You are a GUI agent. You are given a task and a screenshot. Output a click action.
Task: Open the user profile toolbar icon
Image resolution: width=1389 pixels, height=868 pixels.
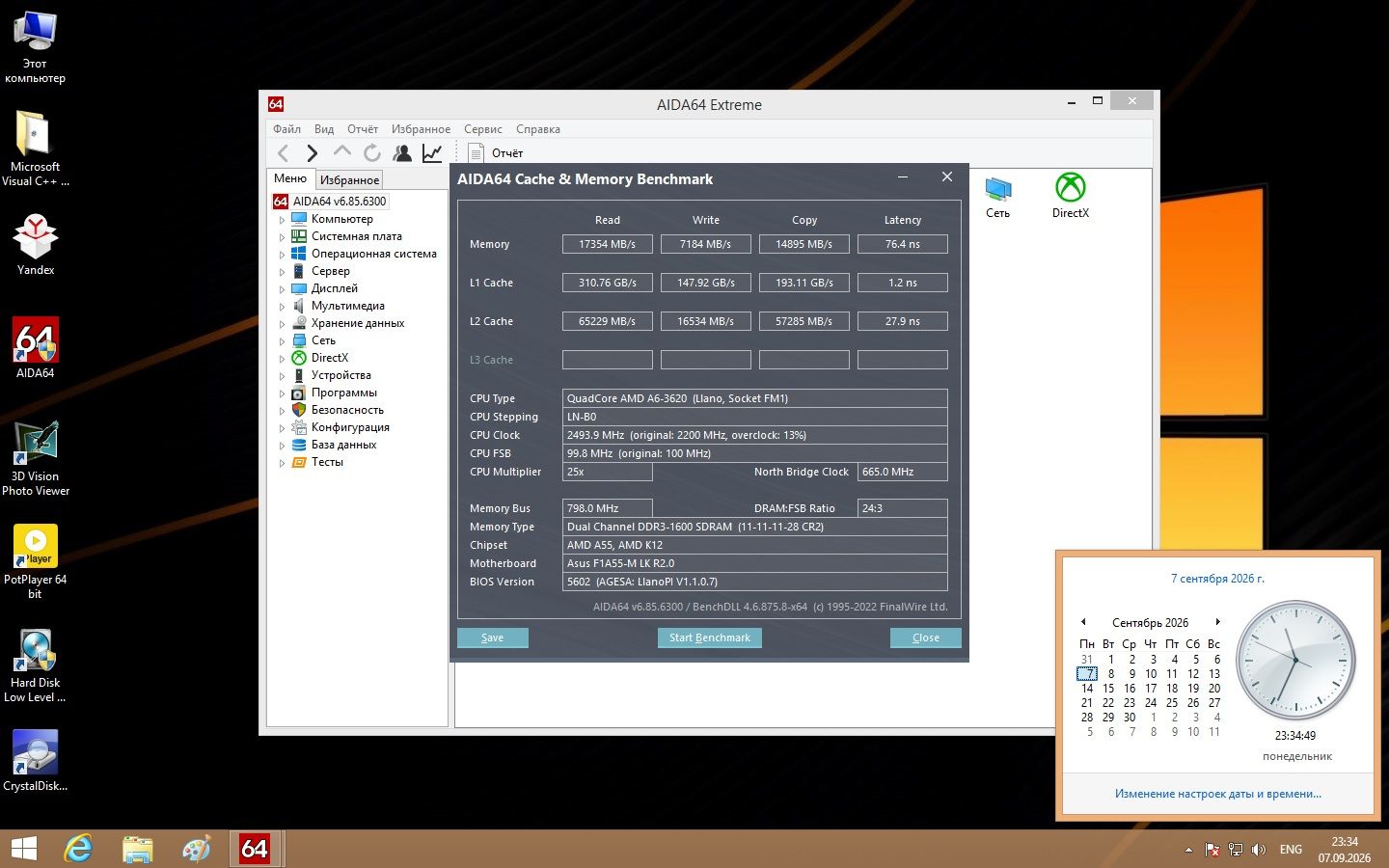point(402,152)
